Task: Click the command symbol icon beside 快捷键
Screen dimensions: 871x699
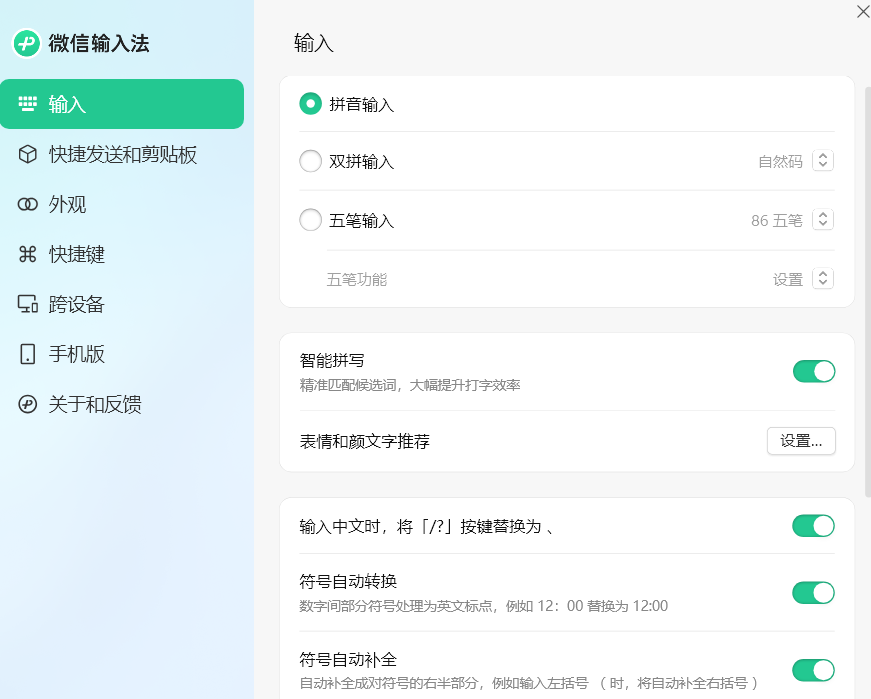Action: pos(27,254)
